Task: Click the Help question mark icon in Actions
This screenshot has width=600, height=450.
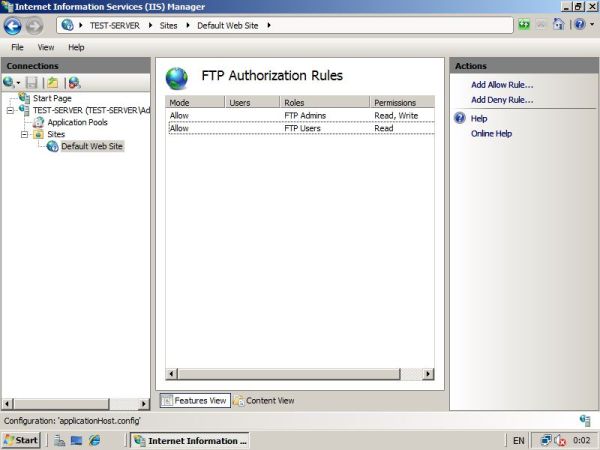Action: [x=460, y=118]
